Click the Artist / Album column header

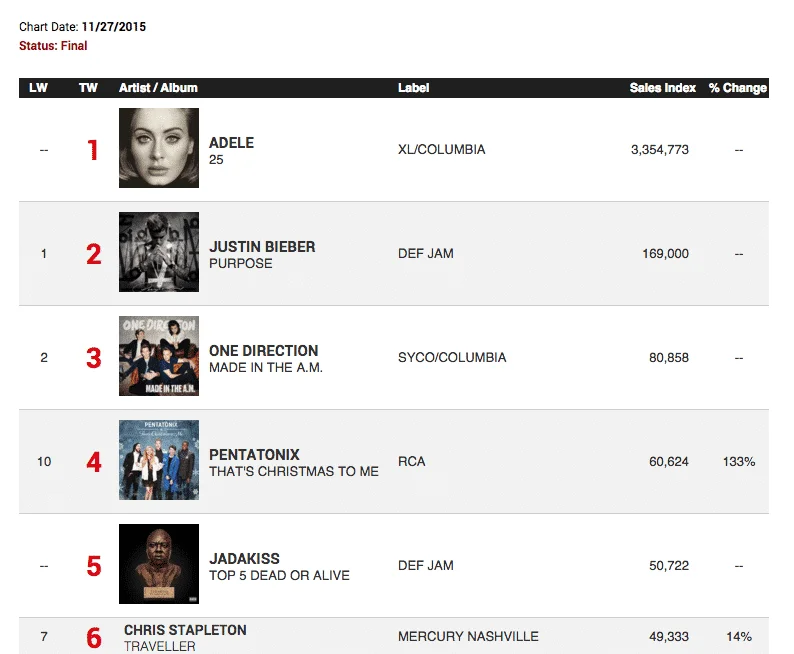point(158,88)
